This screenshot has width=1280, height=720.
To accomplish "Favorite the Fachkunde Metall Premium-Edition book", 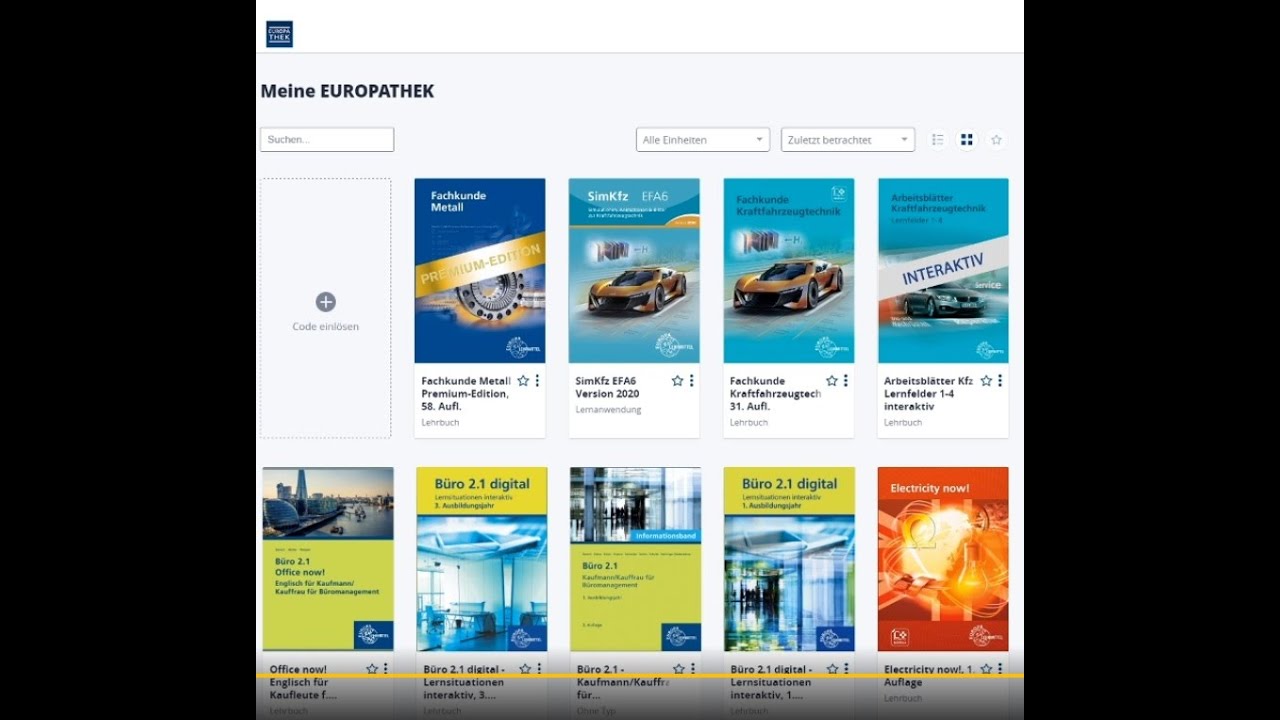I will (523, 381).
